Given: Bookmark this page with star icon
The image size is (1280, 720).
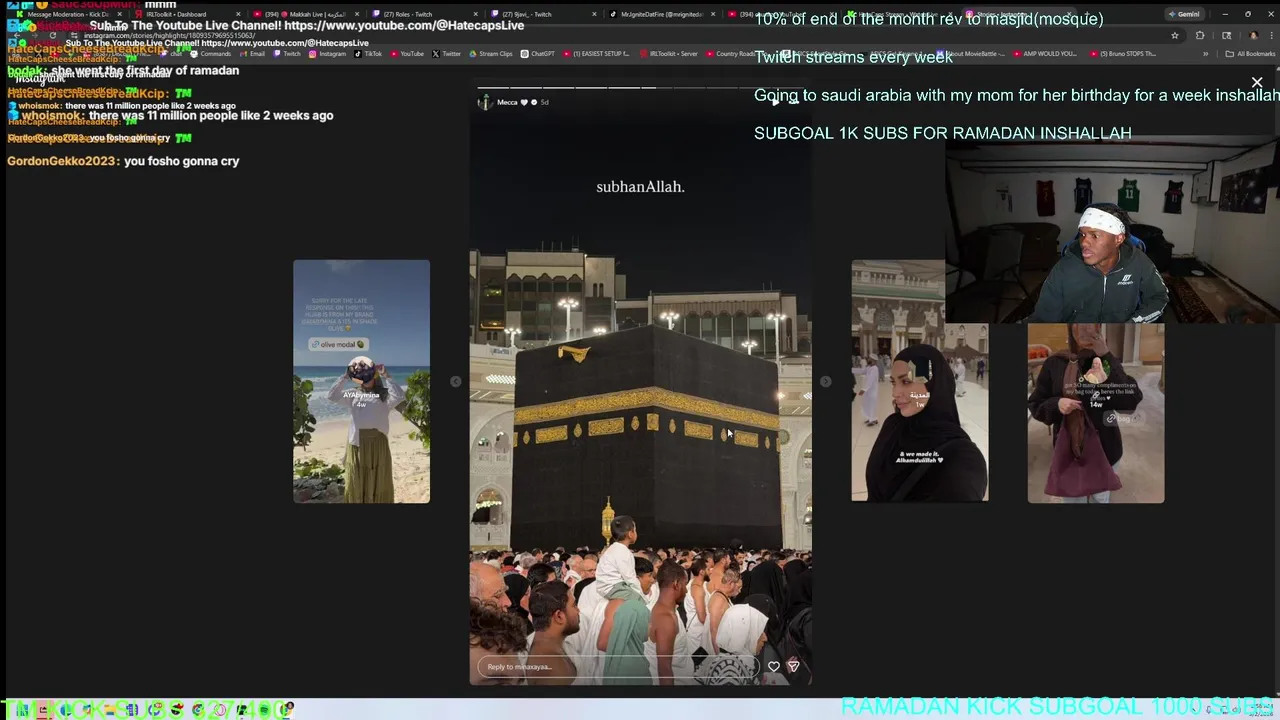Looking at the screenshot, I should pyautogui.click(x=1175, y=35).
